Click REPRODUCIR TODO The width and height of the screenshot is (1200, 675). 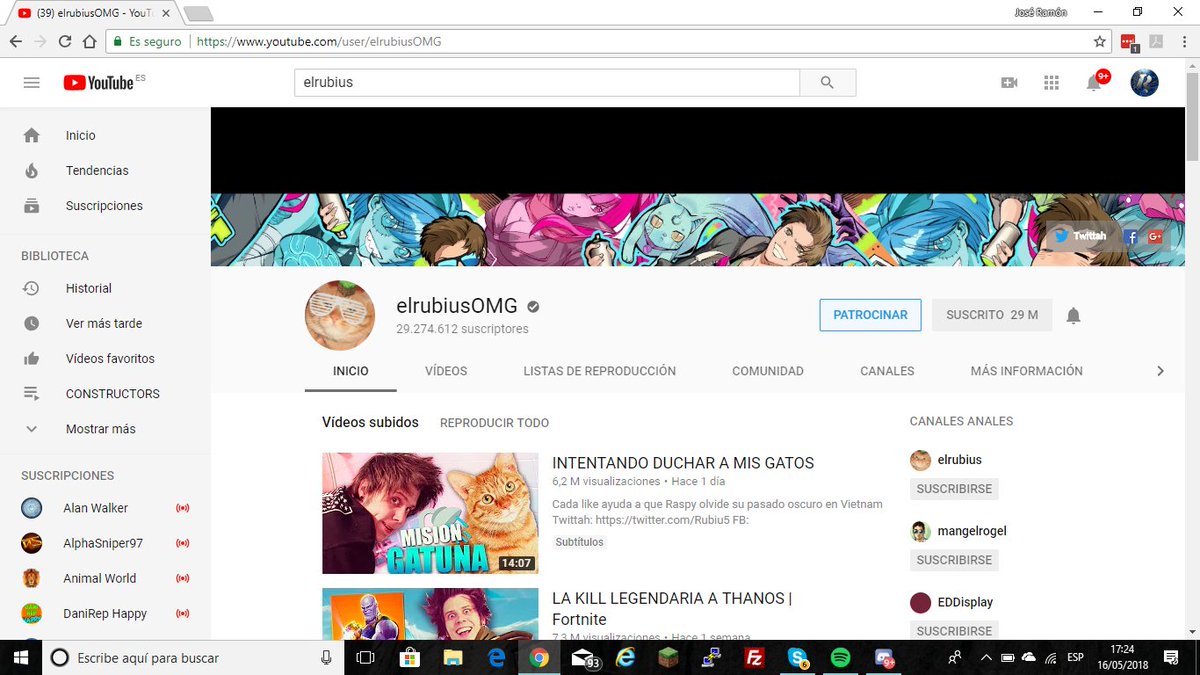pyautogui.click(x=494, y=423)
